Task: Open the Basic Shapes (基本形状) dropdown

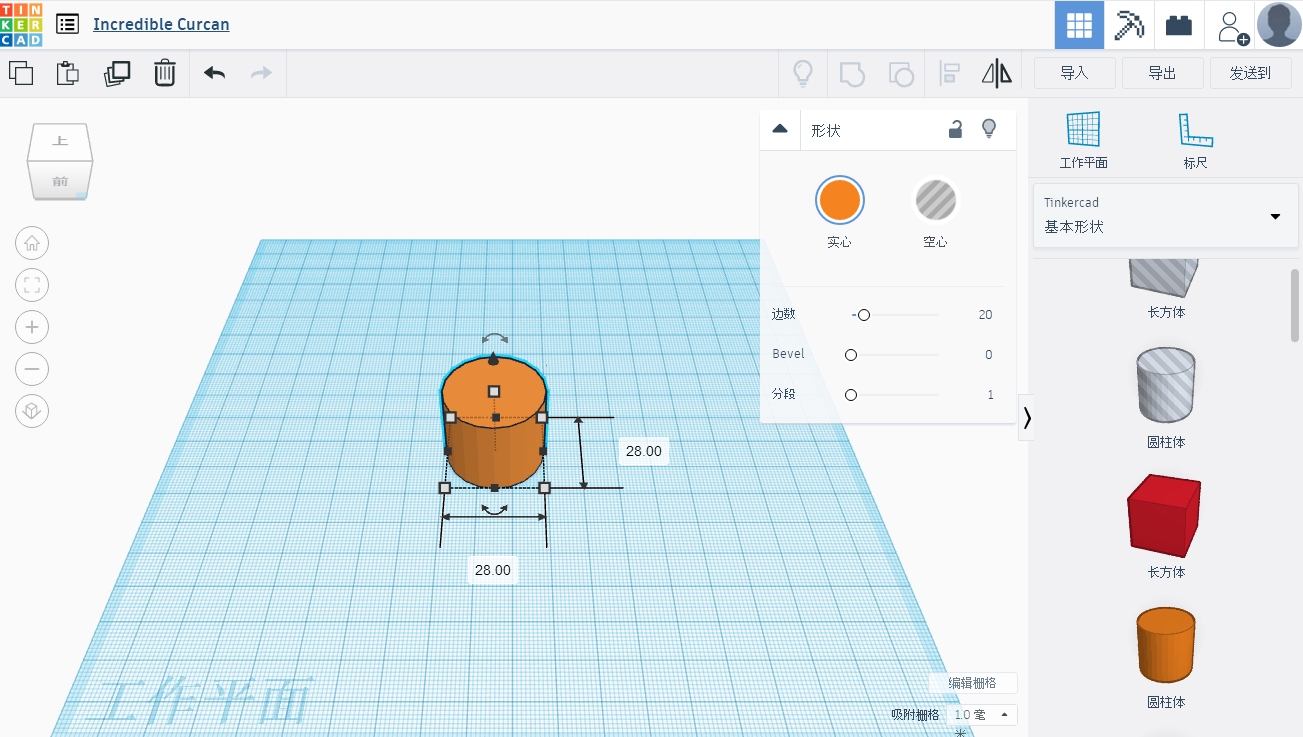Action: 1164,216
